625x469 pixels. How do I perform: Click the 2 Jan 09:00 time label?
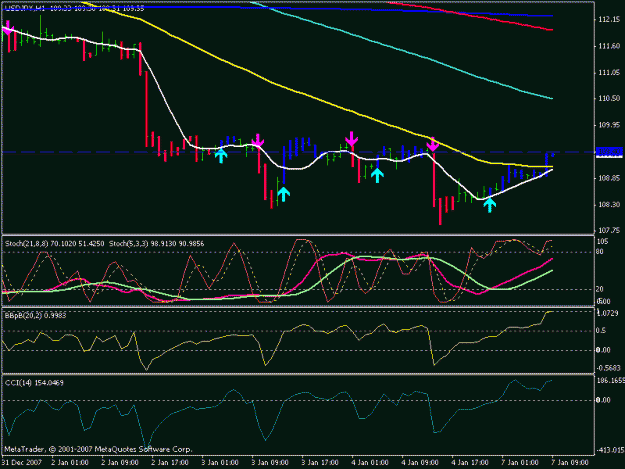pyautogui.click(x=120, y=463)
